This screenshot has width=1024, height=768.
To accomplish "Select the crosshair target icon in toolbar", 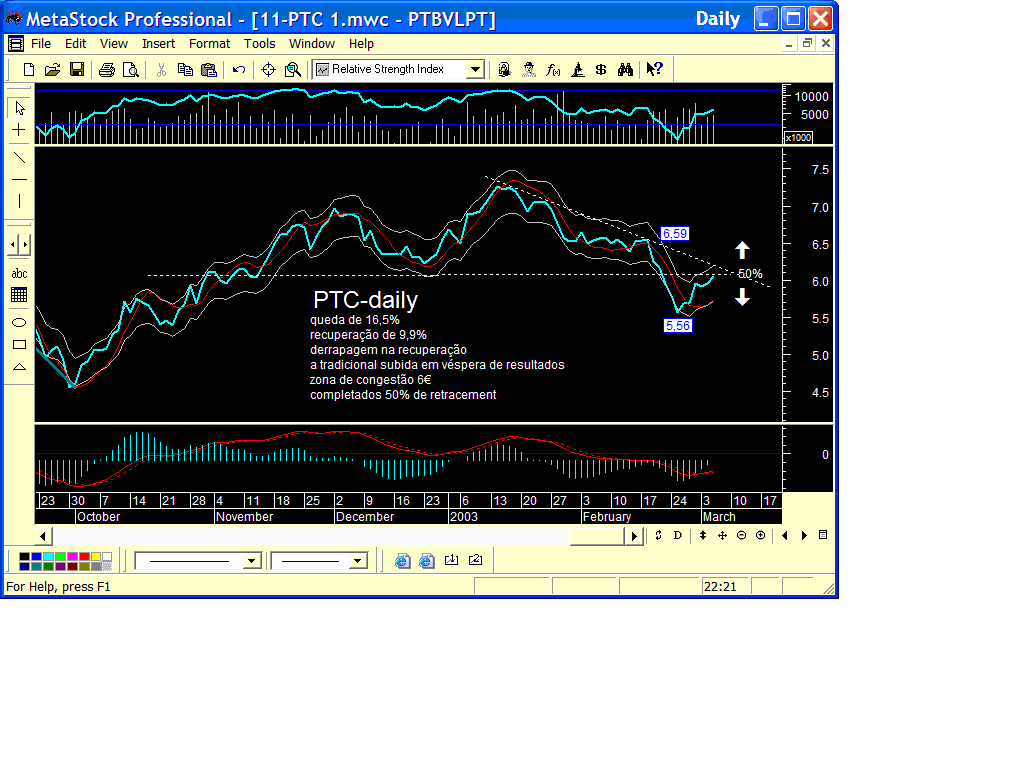I will coord(268,69).
